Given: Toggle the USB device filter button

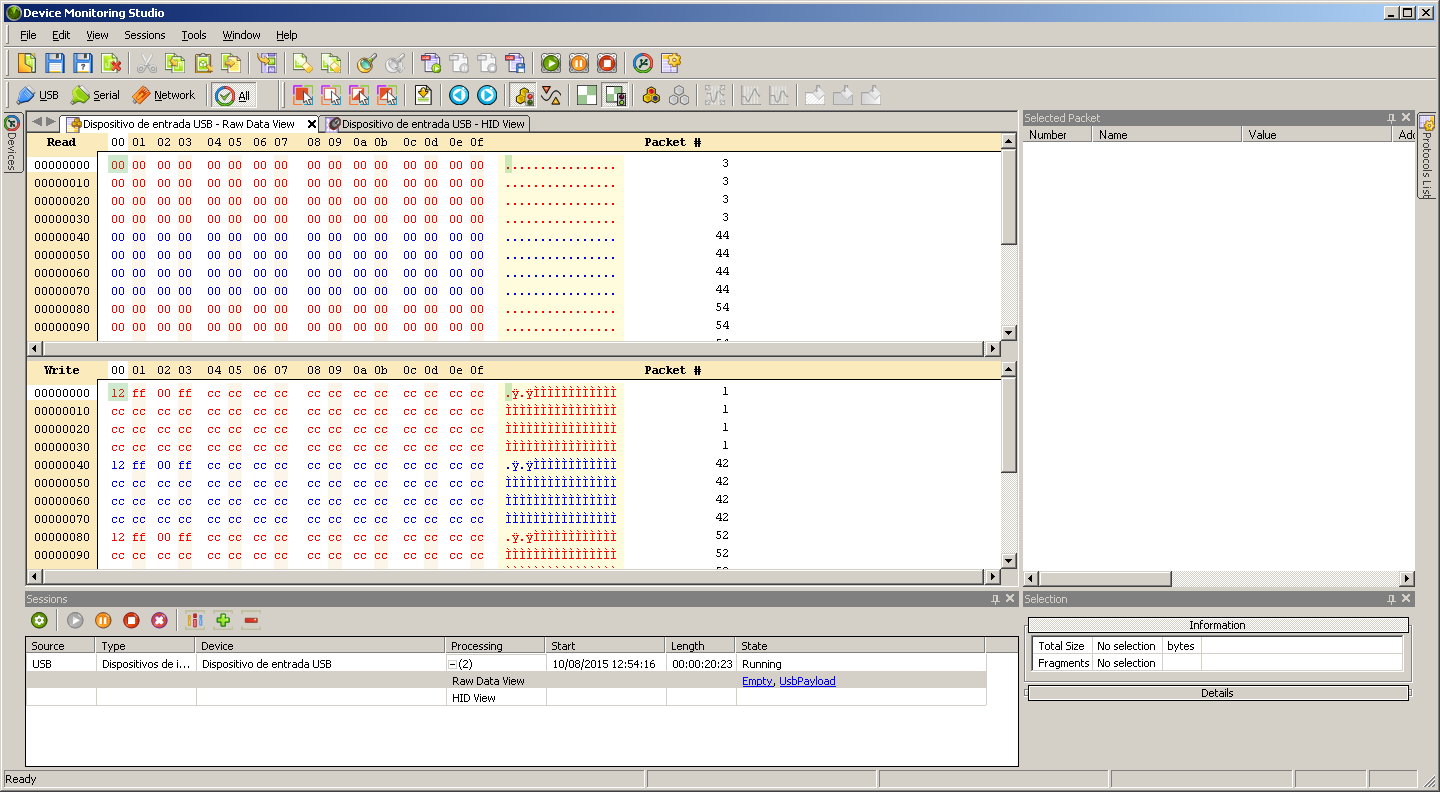Looking at the screenshot, I should point(38,95).
